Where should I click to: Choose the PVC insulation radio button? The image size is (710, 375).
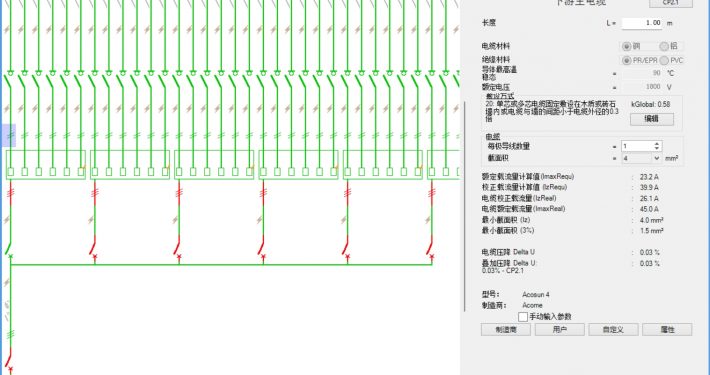click(x=664, y=60)
